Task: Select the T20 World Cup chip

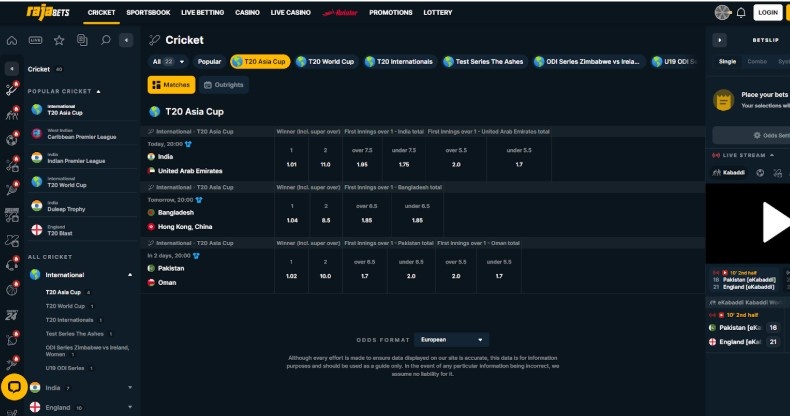Action: (x=325, y=61)
